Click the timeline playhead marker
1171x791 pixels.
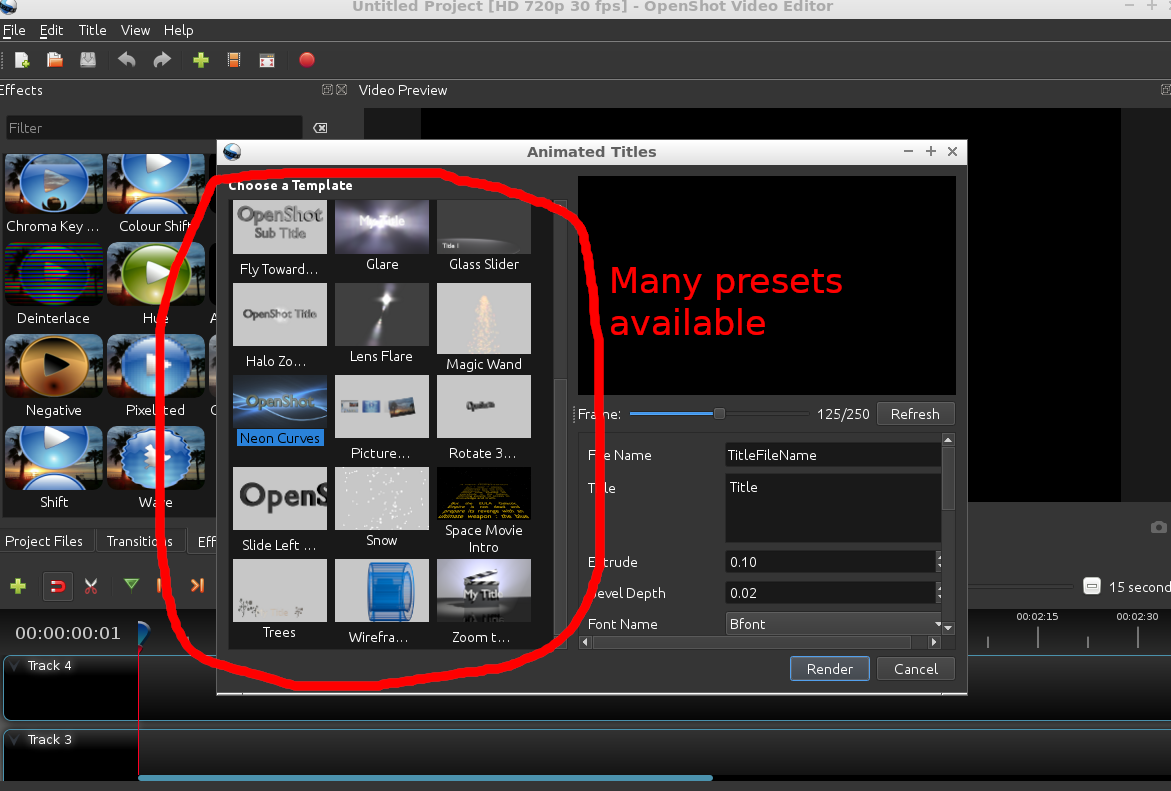(x=142, y=633)
